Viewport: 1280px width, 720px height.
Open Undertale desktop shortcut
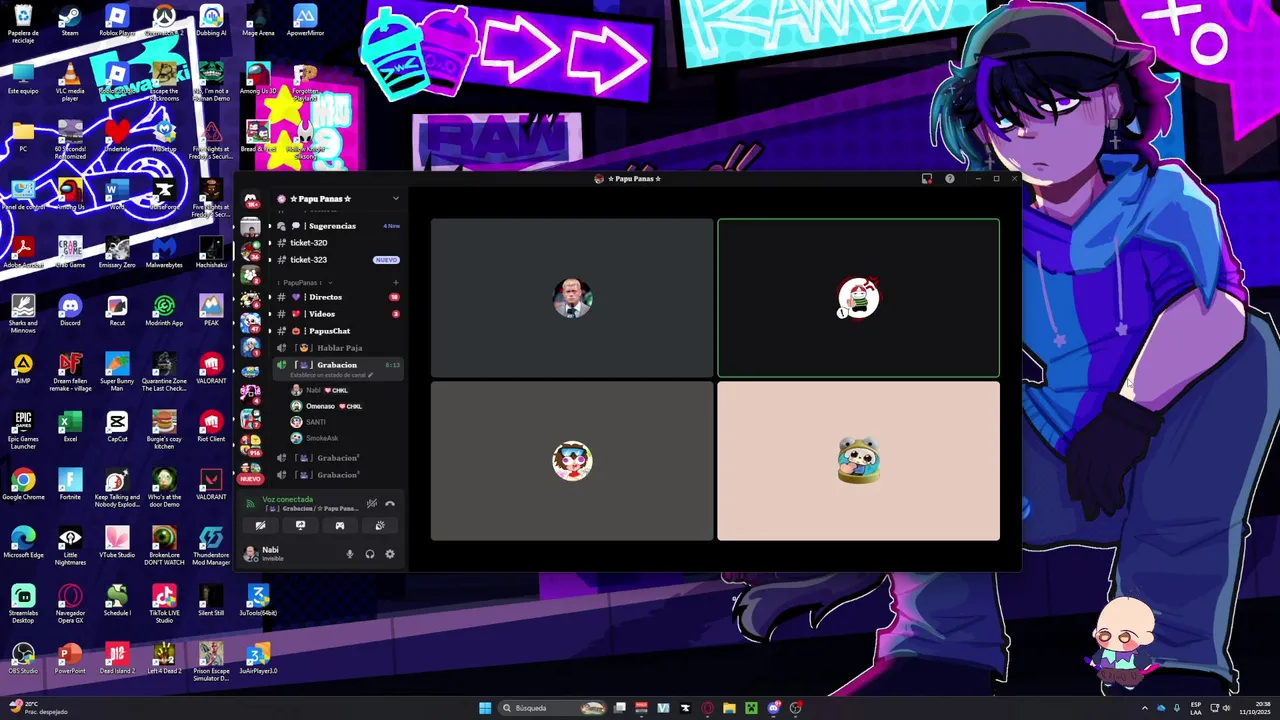pyautogui.click(x=117, y=137)
